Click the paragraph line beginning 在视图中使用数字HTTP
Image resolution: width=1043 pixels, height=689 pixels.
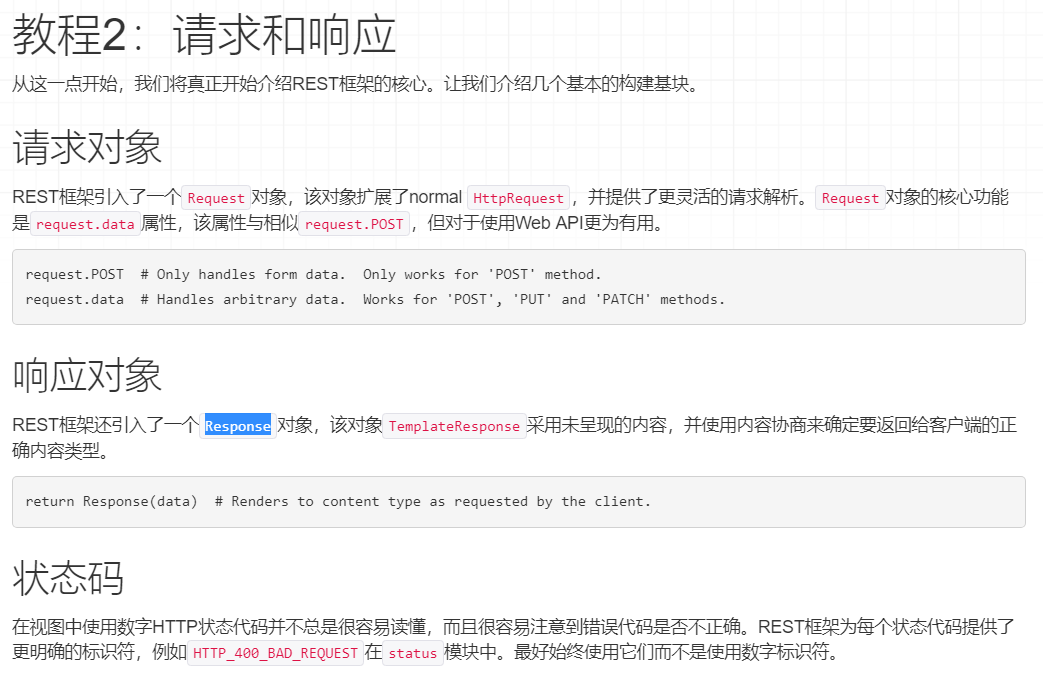514,626
